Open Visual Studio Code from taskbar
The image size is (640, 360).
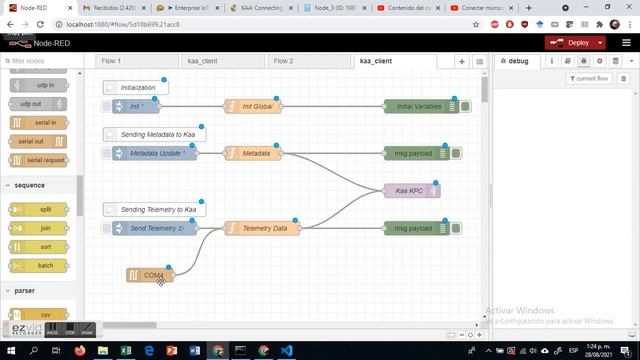[287, 351]
